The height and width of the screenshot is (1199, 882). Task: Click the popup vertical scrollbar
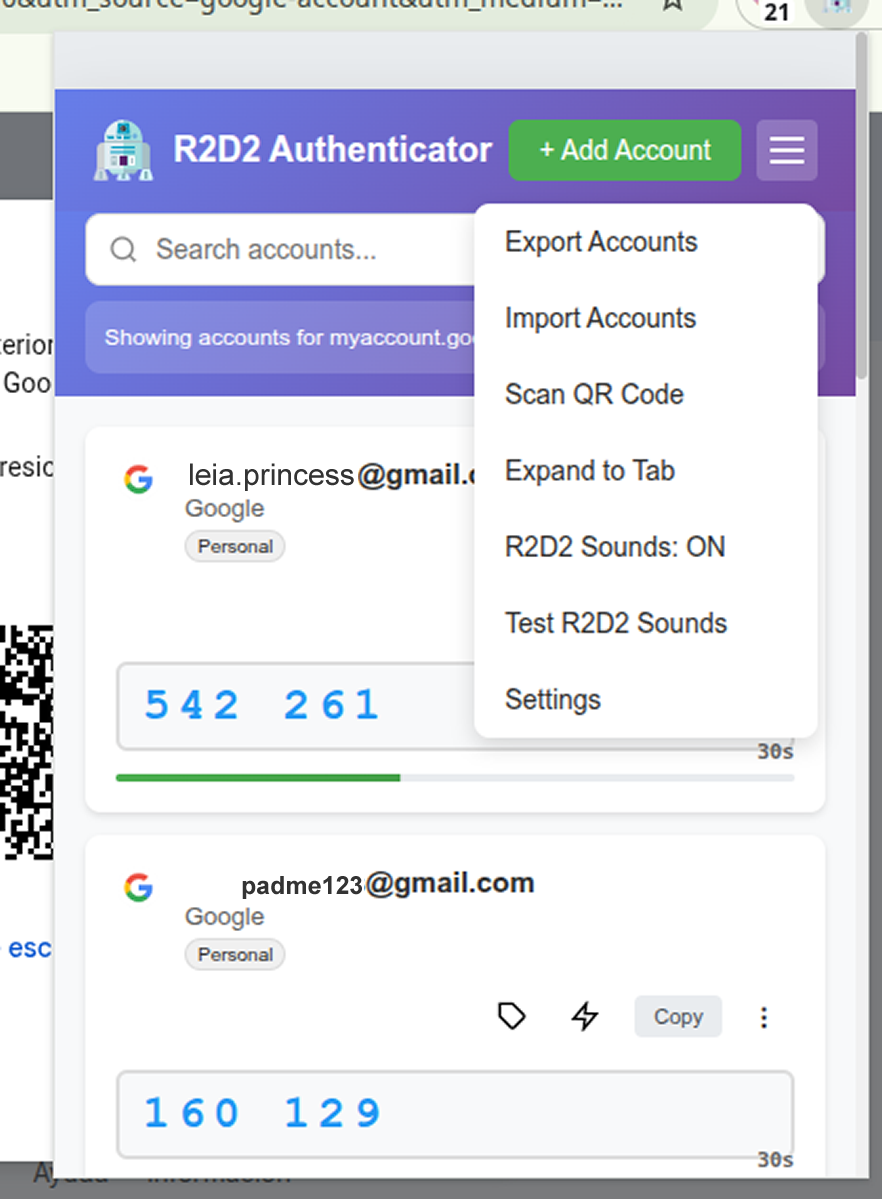click(x=862, y=206)
